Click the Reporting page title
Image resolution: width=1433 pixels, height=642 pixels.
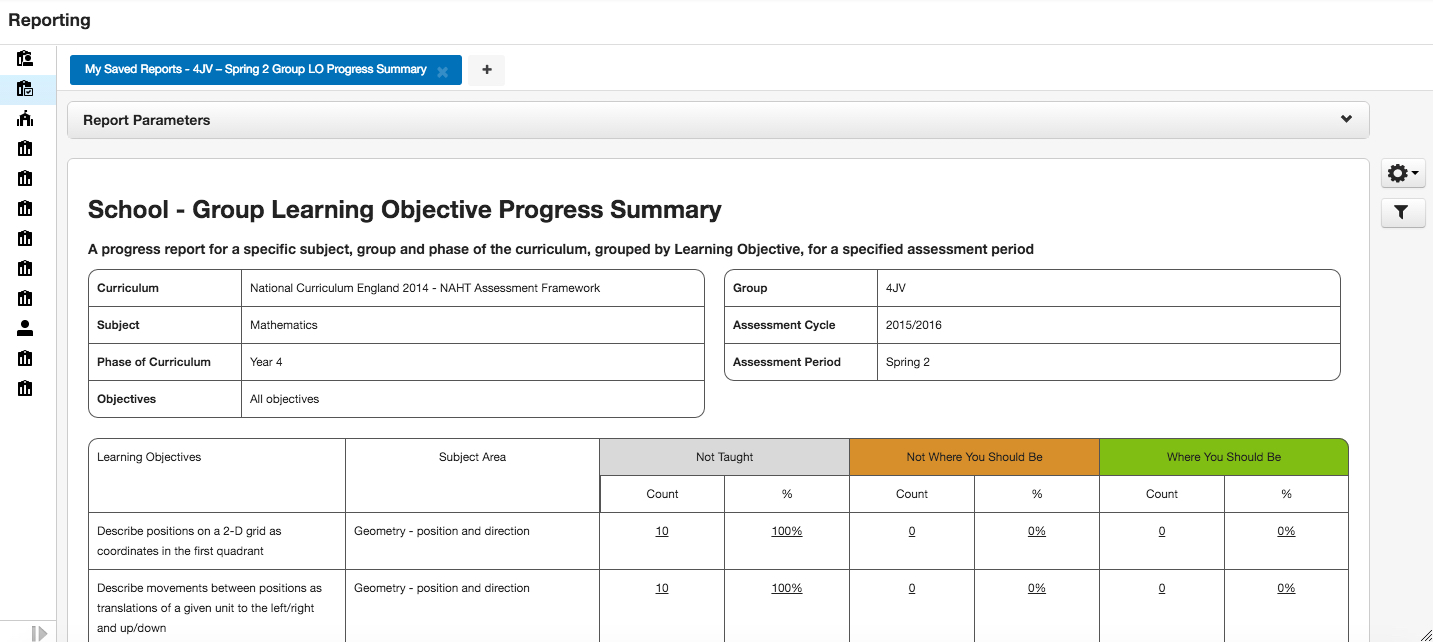(49, 20)
